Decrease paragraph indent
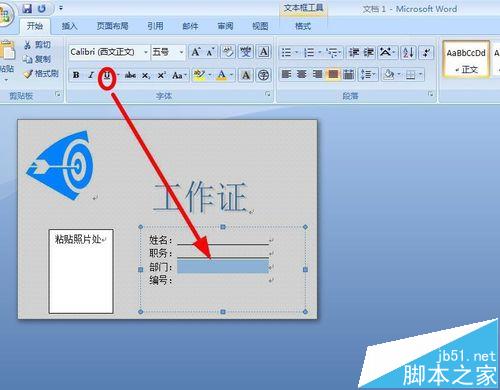The height and width of the screenshot is (390, 500). [x=353, y=52]
